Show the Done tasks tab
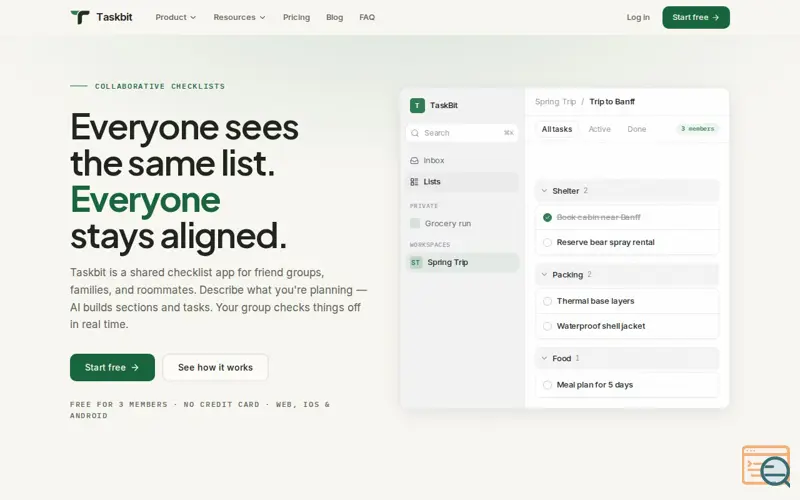The width and height of the screenshot is (800, 500). [x=636, y=129]
